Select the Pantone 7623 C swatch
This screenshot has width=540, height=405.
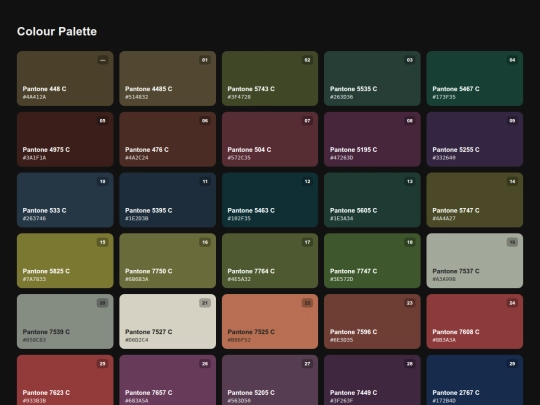click(x=65, y=380)
